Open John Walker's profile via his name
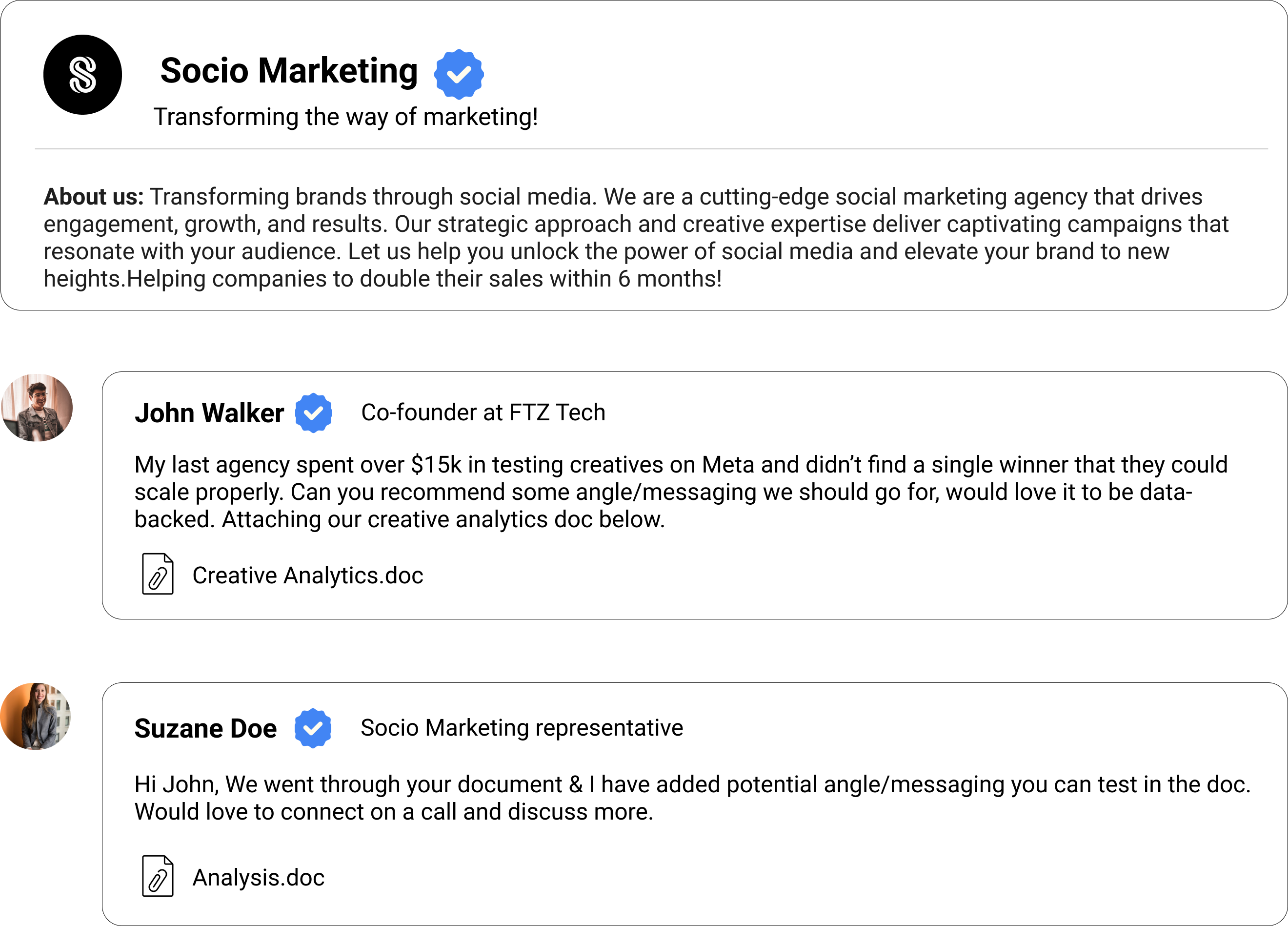 tap(209, 413)
